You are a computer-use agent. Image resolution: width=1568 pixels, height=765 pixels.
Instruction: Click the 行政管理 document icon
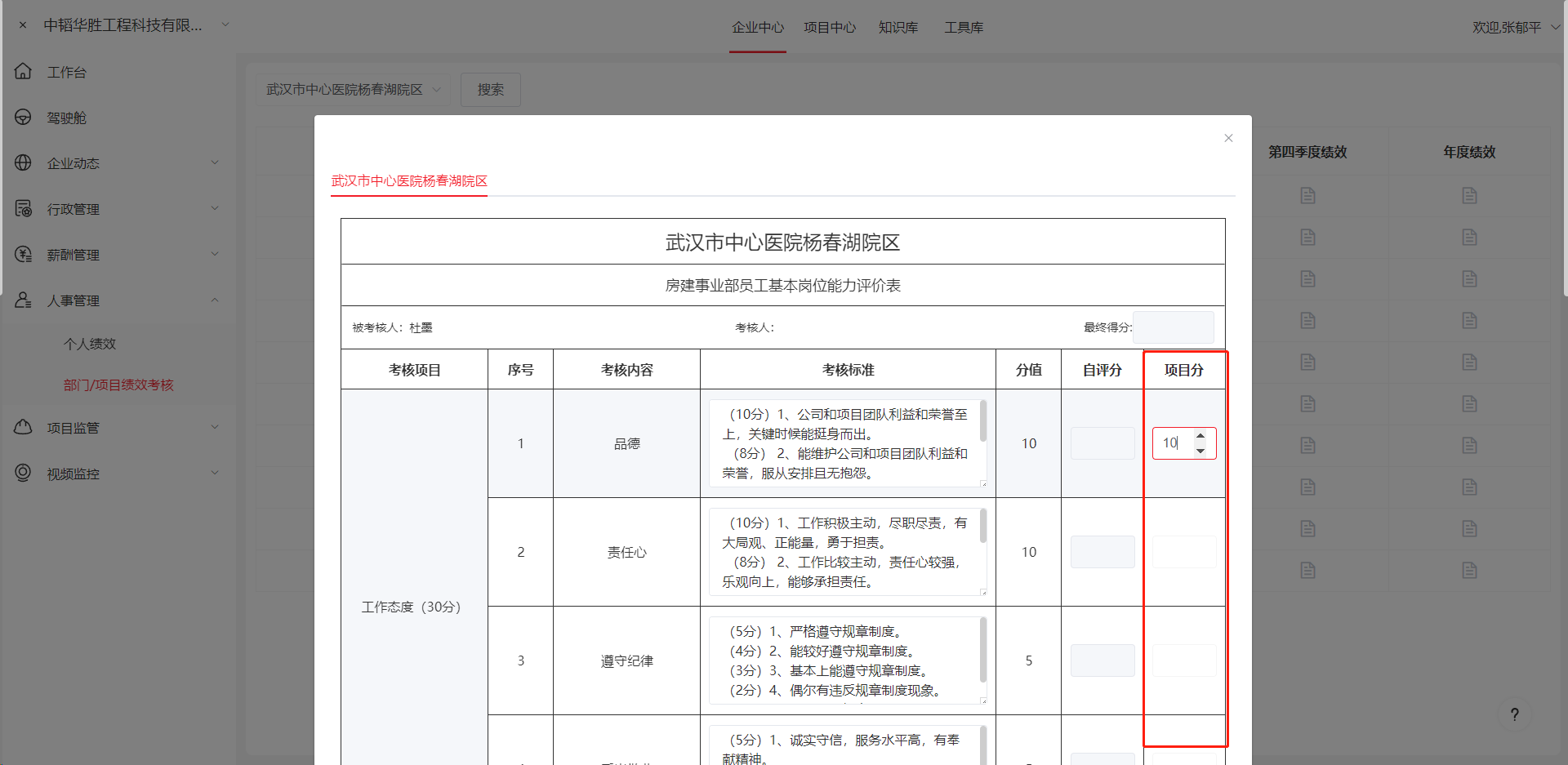pyautogui.click(x=23, y=208)
